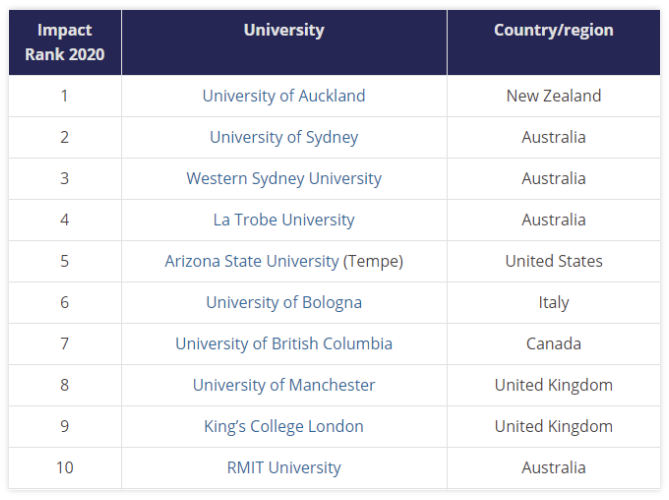The height and width of the screenshot is (500, 669).
Task: Select the Italy country cell
Action: click(554, 302)
